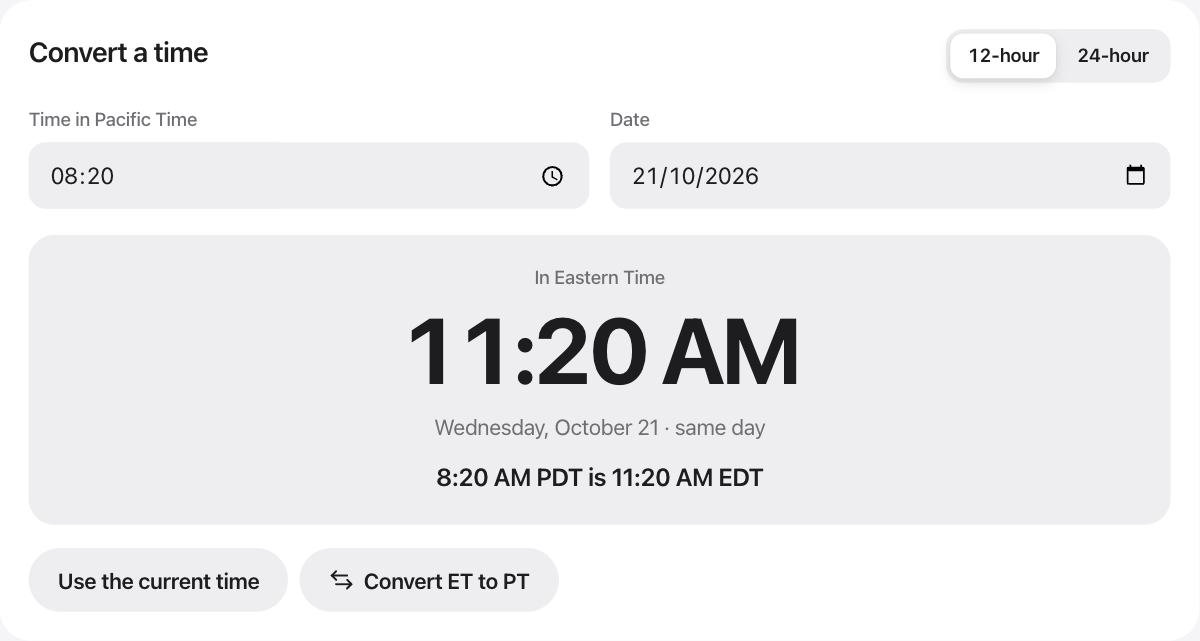This screenshot has width=1200, height=641.
Task: Select the day segment 21 in date
Action: [x=645, y=176]
